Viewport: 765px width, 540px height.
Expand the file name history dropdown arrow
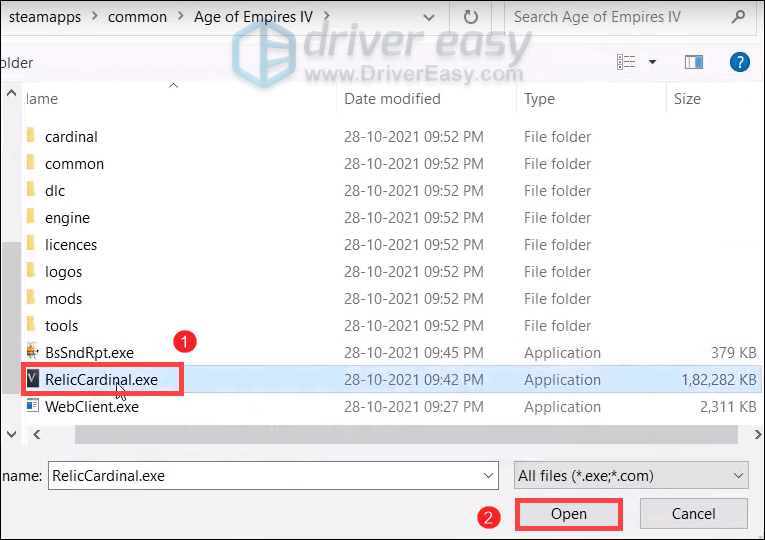coord(488,476)
